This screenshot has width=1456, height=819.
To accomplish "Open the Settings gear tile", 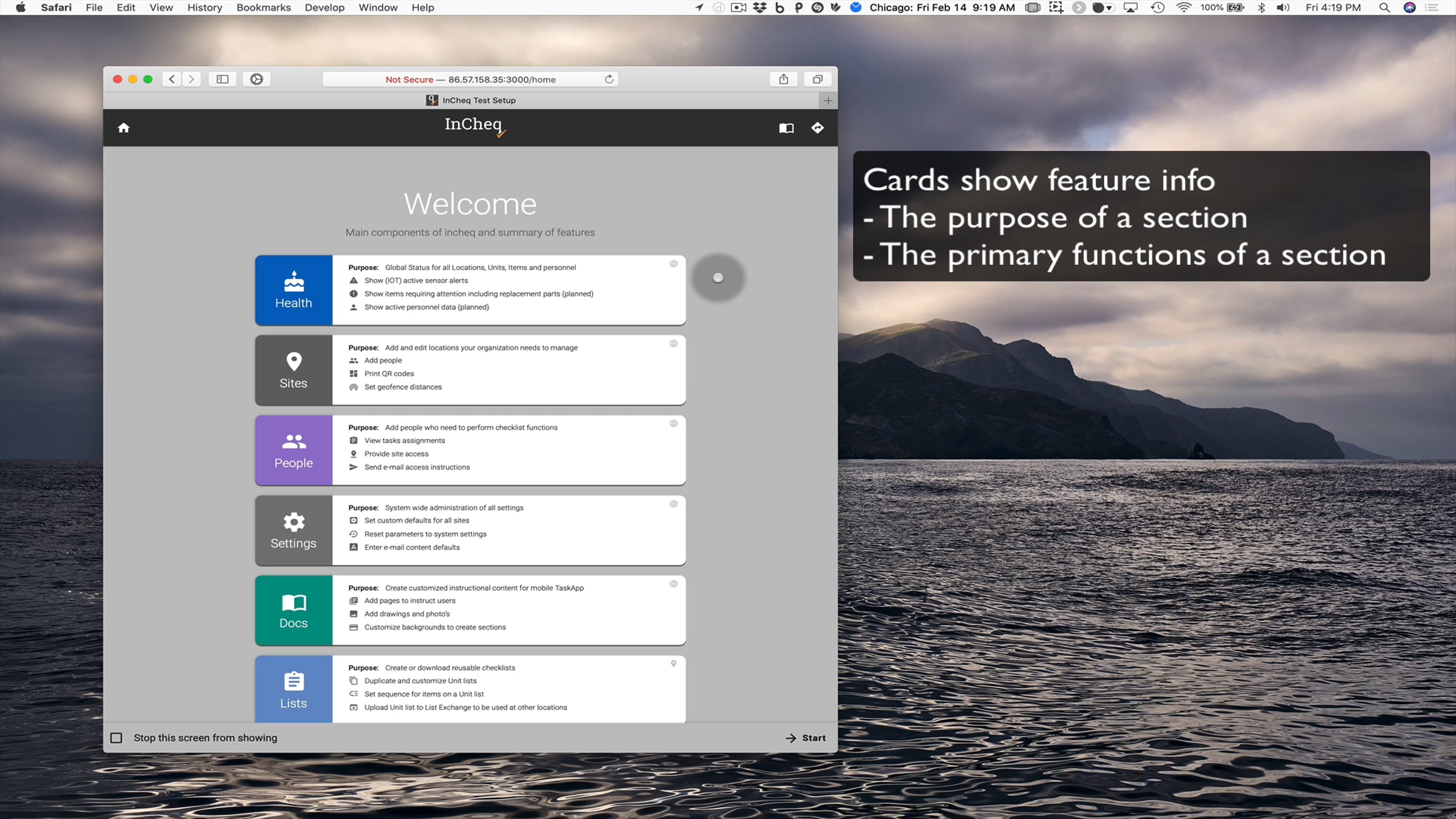I will [294, 530].
